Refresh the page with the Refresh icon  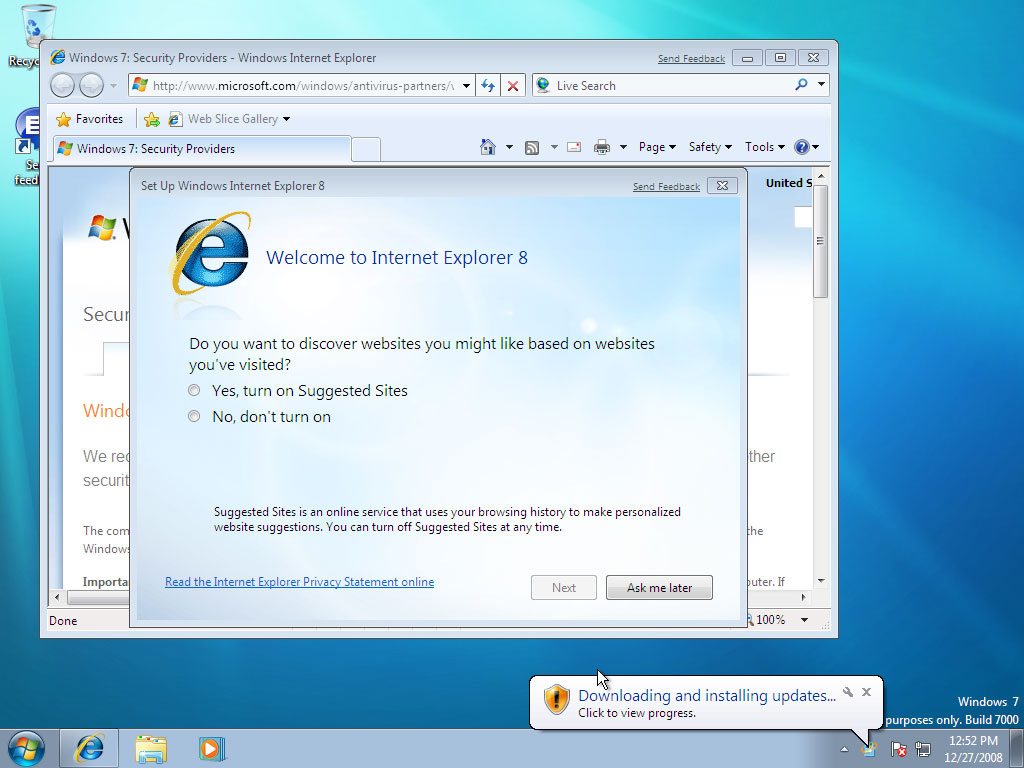point(488,86)
